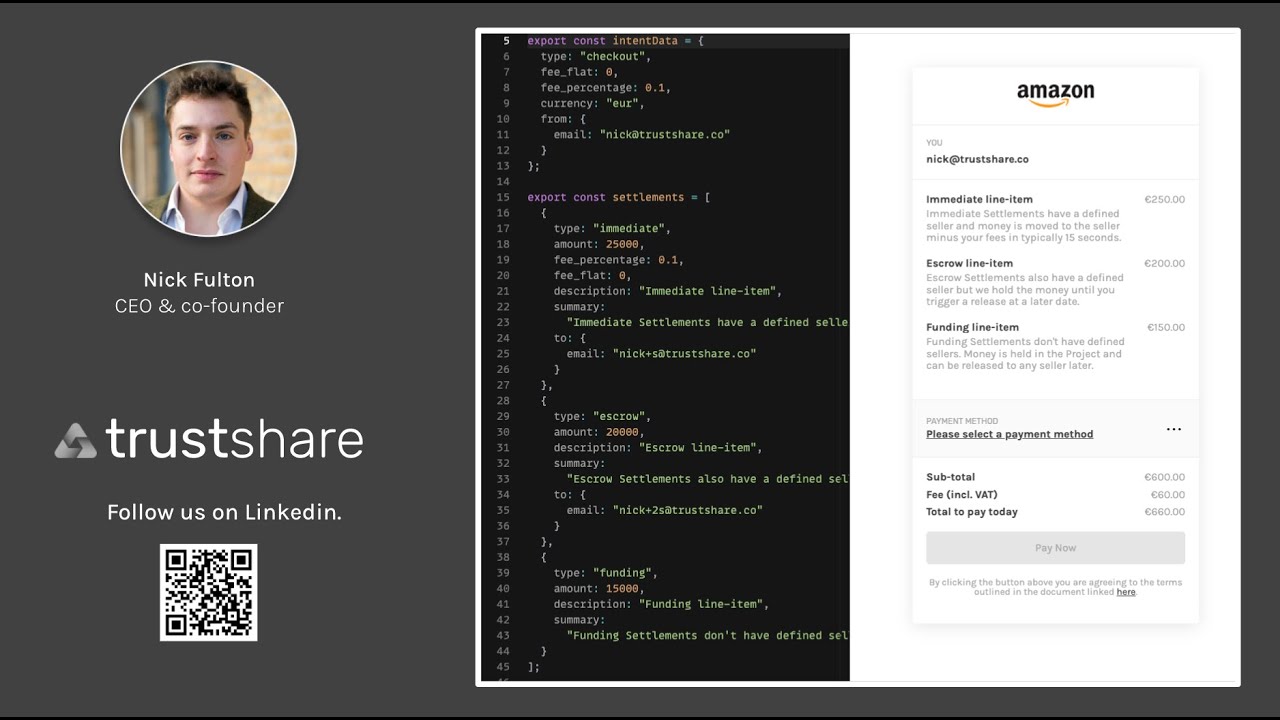Click the 'type: "funding"' code line
Screen dimensions: 1280x720
pyautogui.click(x=606, y=573)
